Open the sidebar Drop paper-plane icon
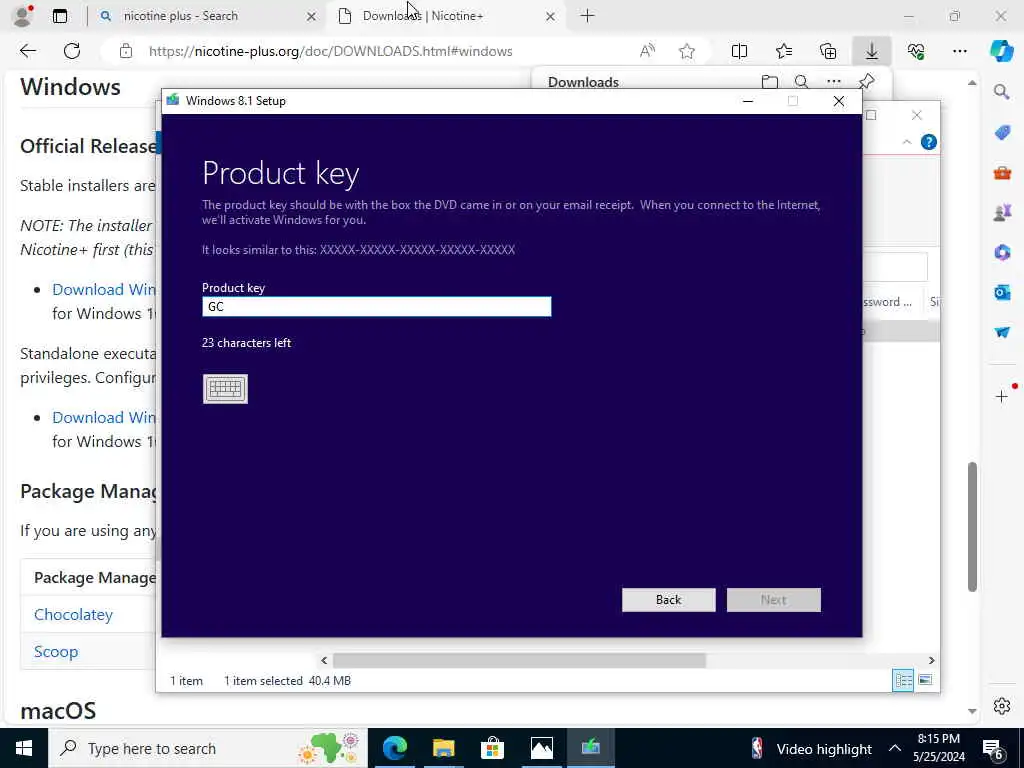The width and height of the screenshot is (1024, 768). coord(1002,332)
